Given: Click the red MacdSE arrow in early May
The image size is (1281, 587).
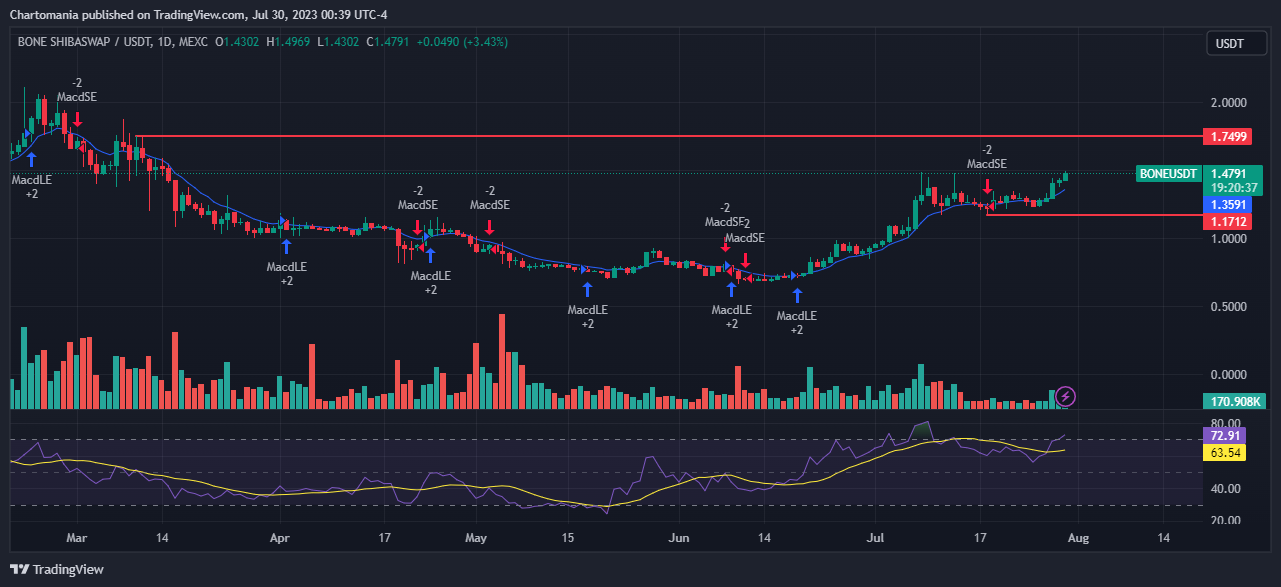Looking at the screenshot, I should pos(490,227).
